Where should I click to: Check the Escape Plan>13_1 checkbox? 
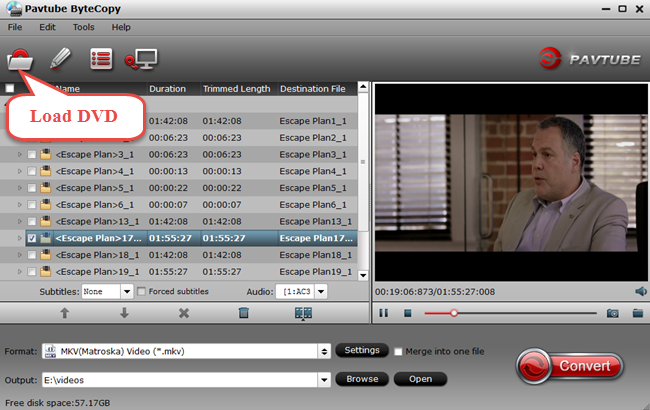pyautogui.click(x=32, y=222)
